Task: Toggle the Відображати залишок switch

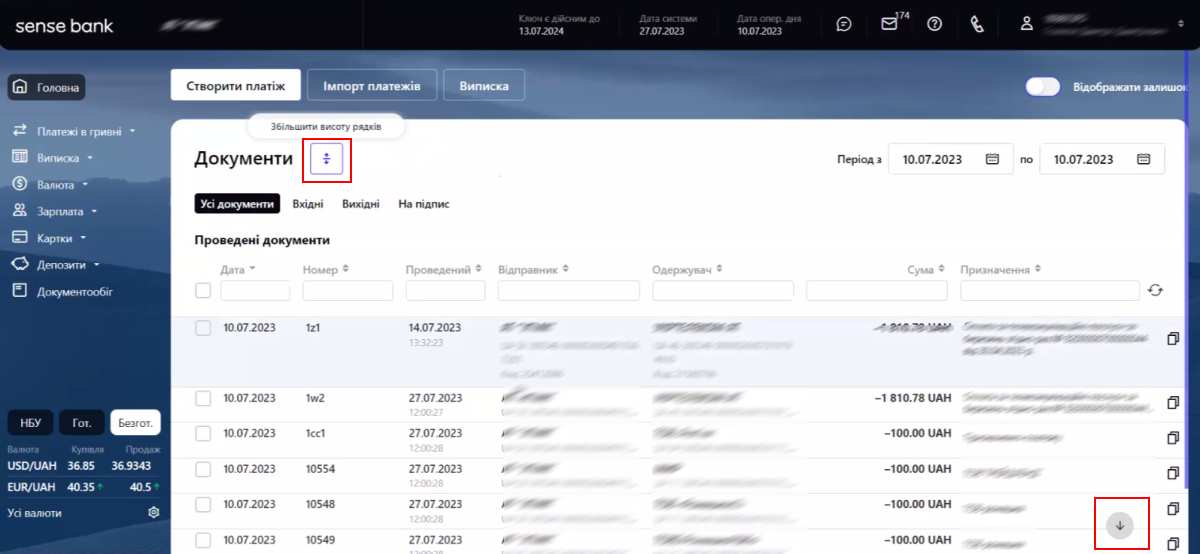Action: point(1043,87)
